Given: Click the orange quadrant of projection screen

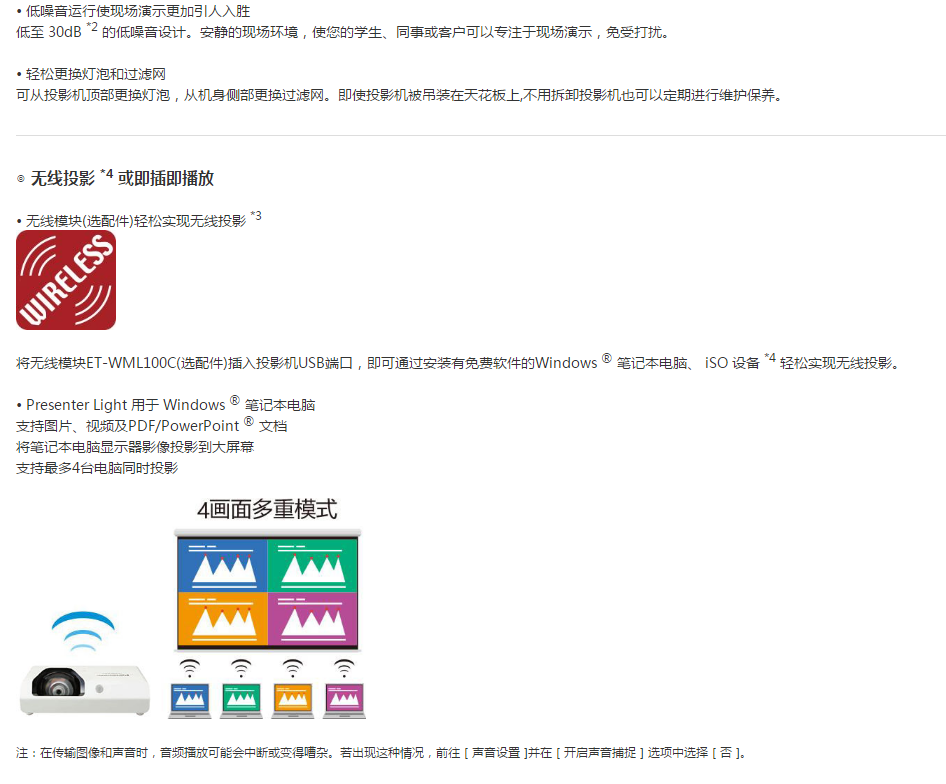Looking at the screenshot, I should (221, 618).
